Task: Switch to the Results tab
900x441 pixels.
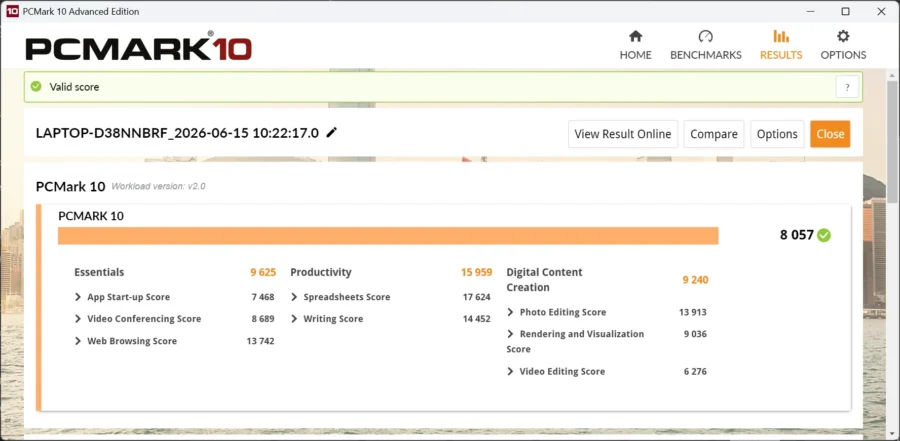Action: click(x=781, y=45)
